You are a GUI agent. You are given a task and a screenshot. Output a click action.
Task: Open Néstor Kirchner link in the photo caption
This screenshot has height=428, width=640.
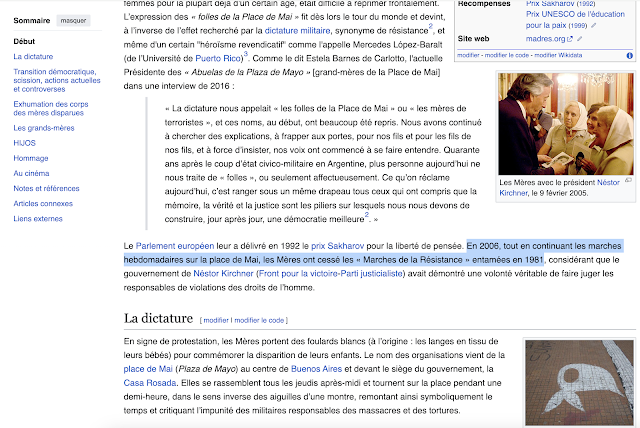pyautogui.click(x=559, y=188)
